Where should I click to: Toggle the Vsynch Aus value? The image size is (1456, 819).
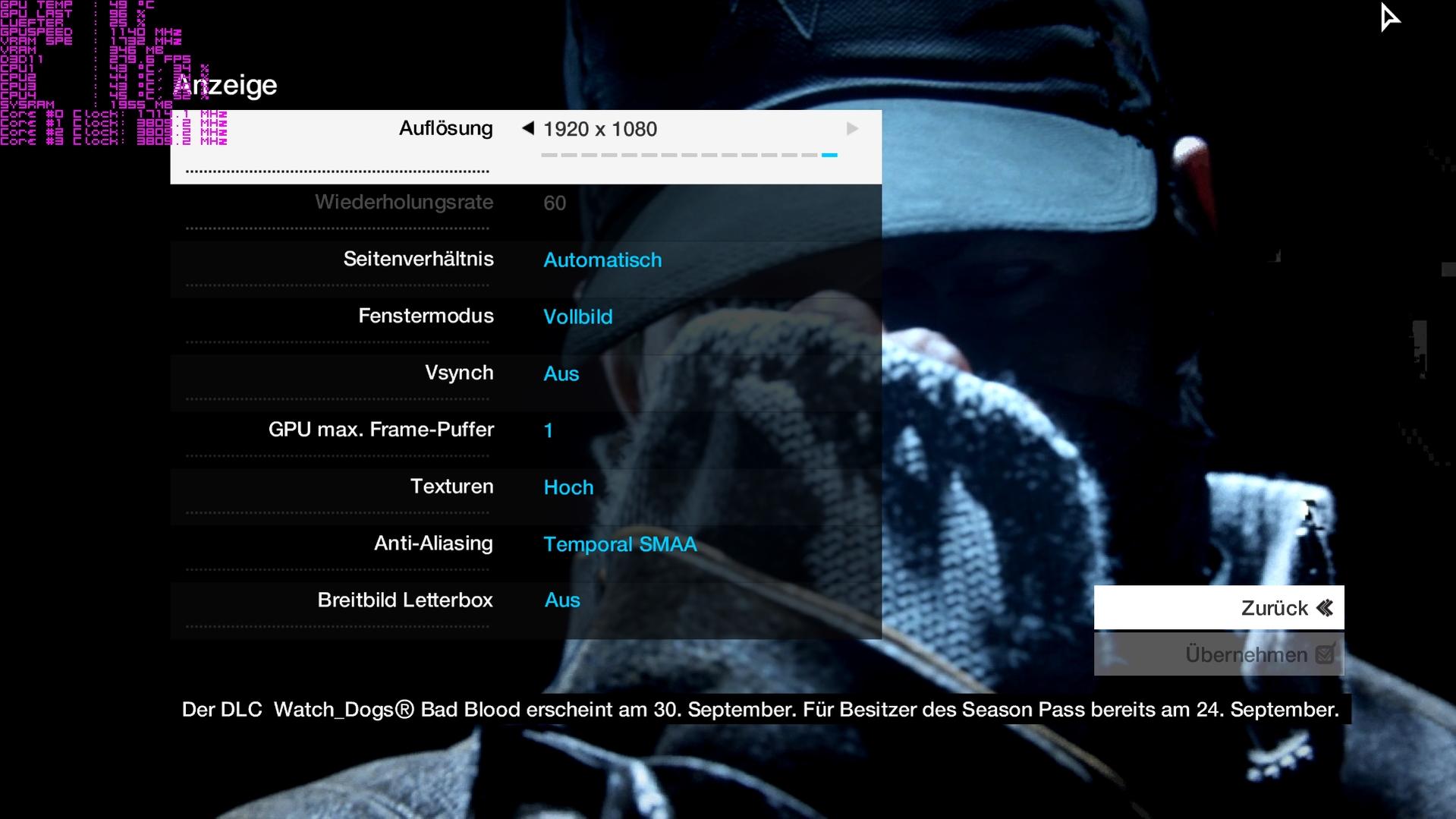[561, 373]
